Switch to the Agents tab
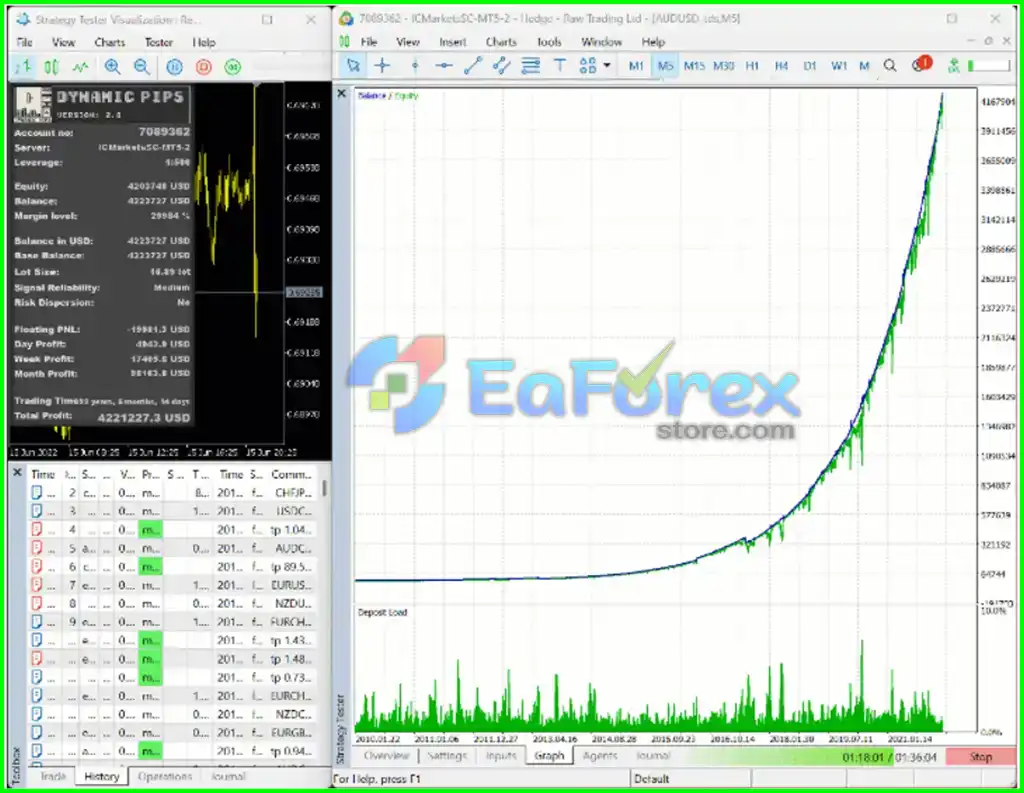Viewport: 1024px width, 793px height. [x=600, y=756]
